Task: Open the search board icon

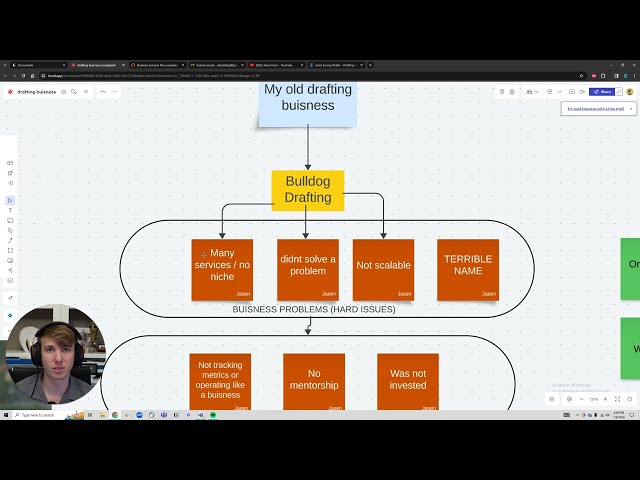Action: 74,92
